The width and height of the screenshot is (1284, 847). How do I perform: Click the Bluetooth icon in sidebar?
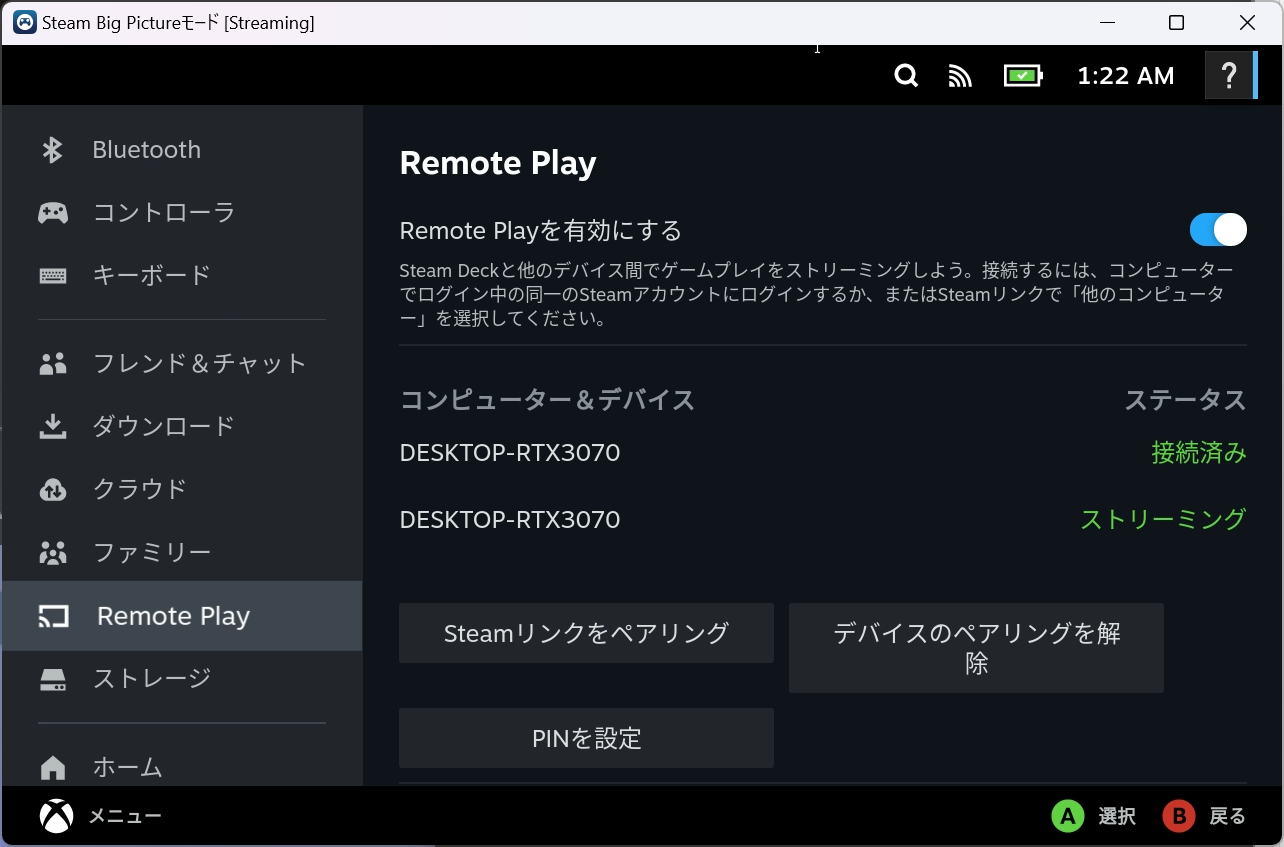tap(53, 150)
